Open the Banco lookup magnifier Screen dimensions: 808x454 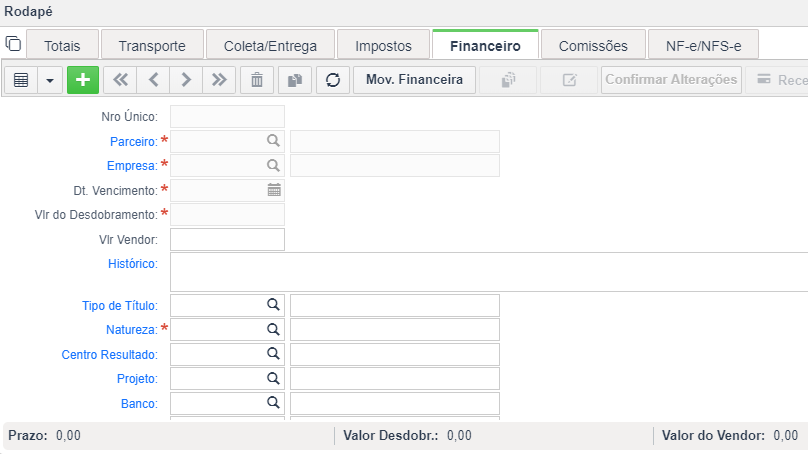click(273, 402)
